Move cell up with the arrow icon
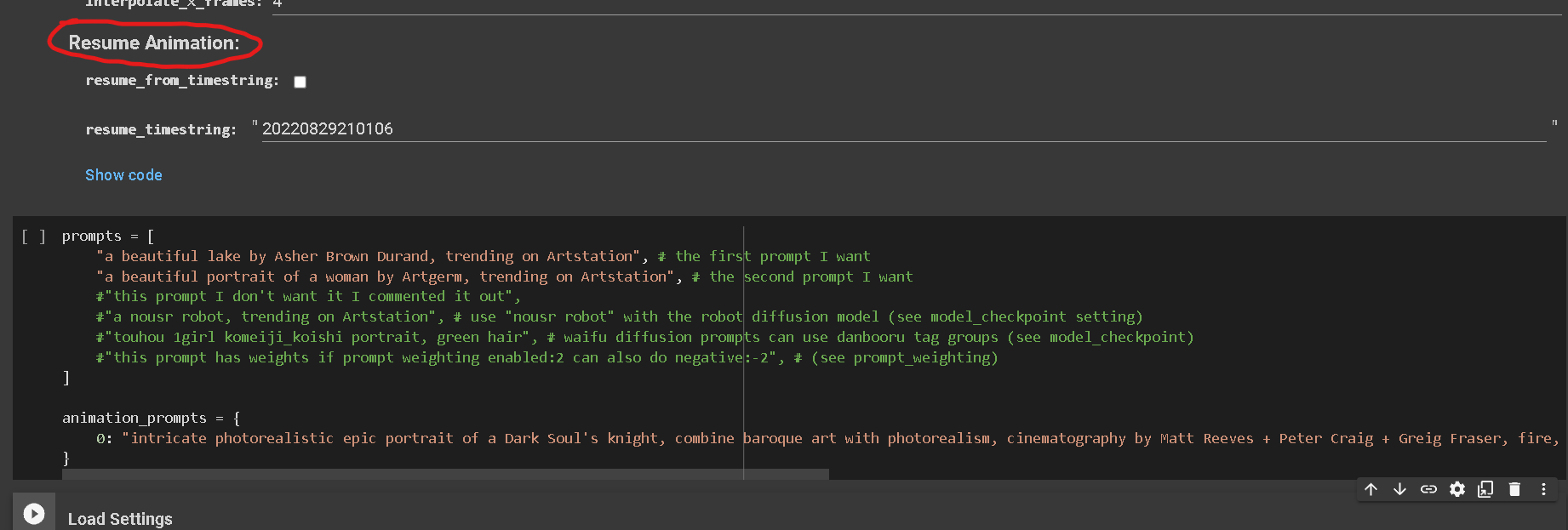1568x530 pixels. [x=1371, y=489]
